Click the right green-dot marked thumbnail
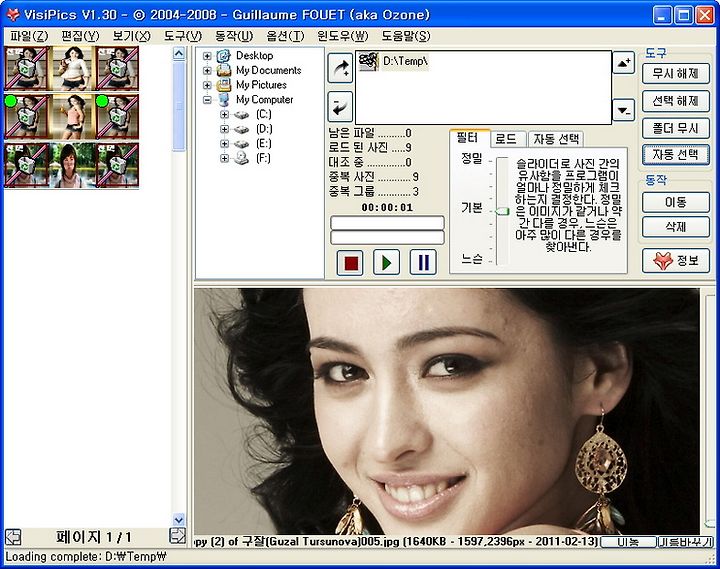 117,117
